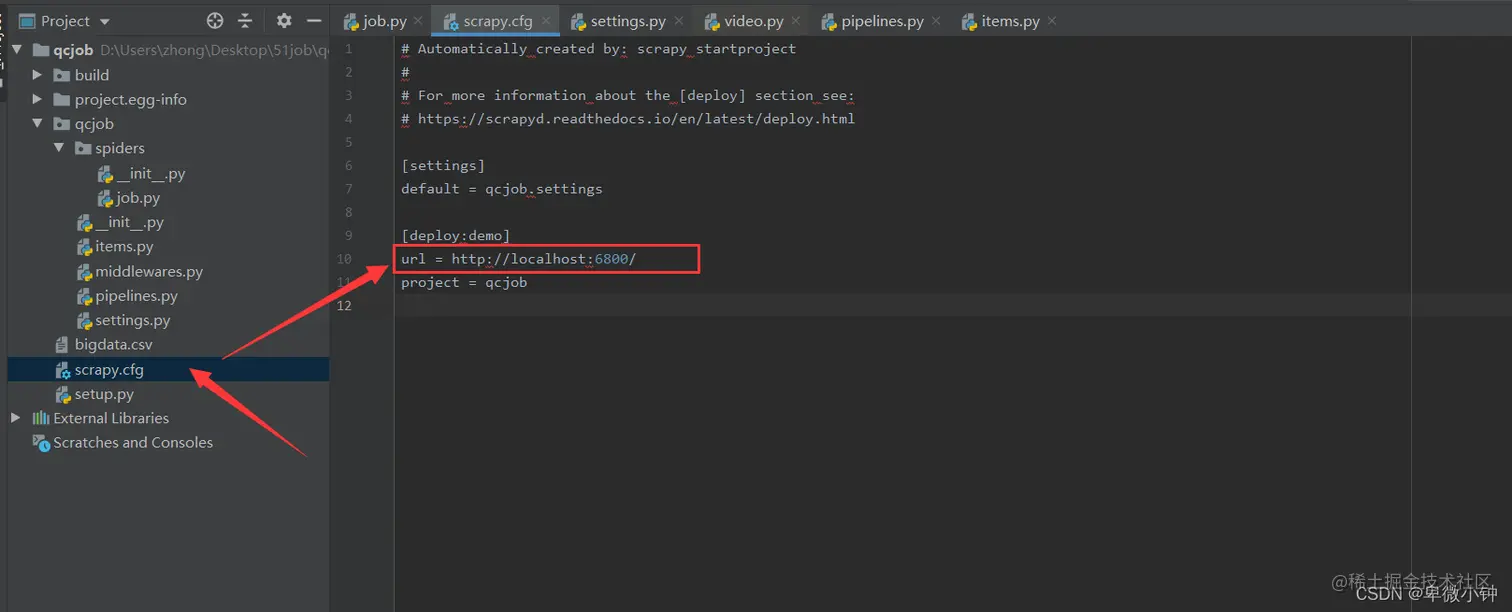This screenshot has width=1512, height=612.
Task: Click the [settings] section header line
Action: click(x=443, y=165)
